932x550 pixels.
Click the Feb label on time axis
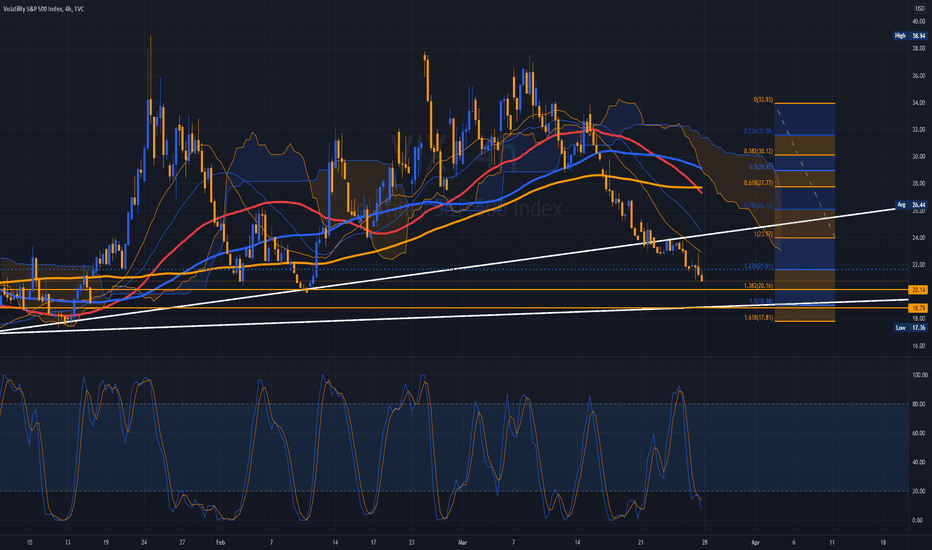[x=221, y=542]
